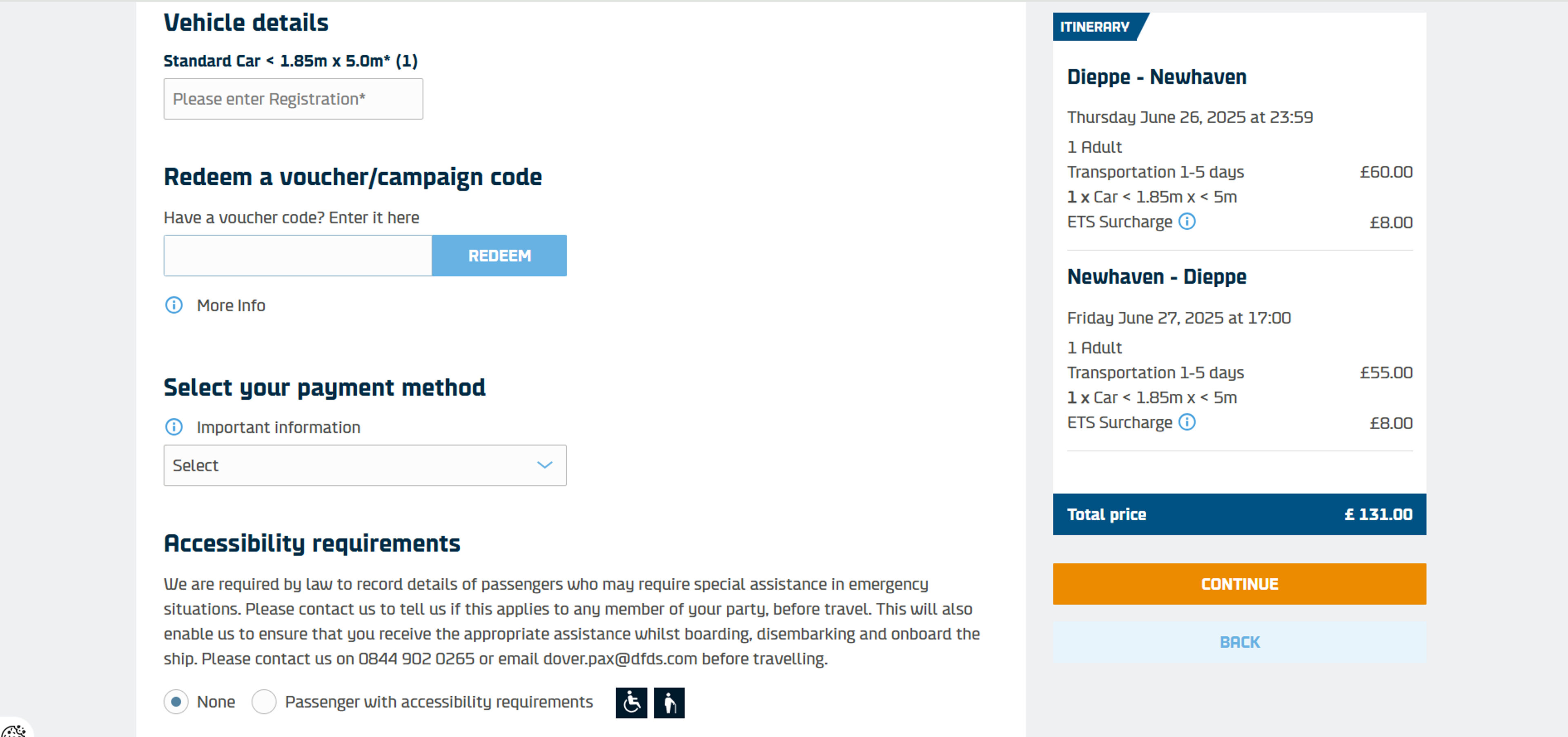
Task: Focus the vehicle Registration input field
Action: pos(294,99)
